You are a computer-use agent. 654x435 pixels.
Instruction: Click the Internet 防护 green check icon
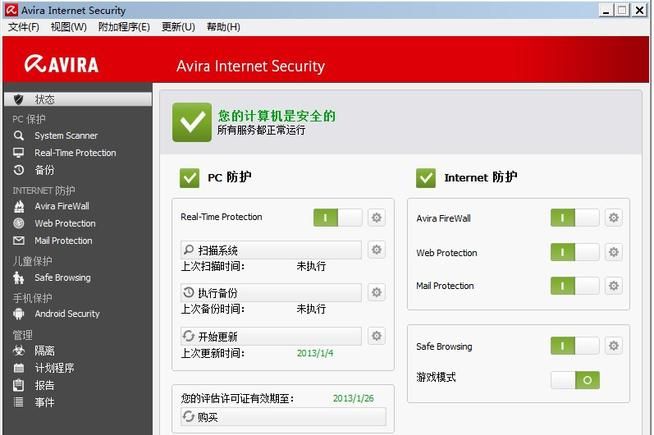tap(426, 178)
